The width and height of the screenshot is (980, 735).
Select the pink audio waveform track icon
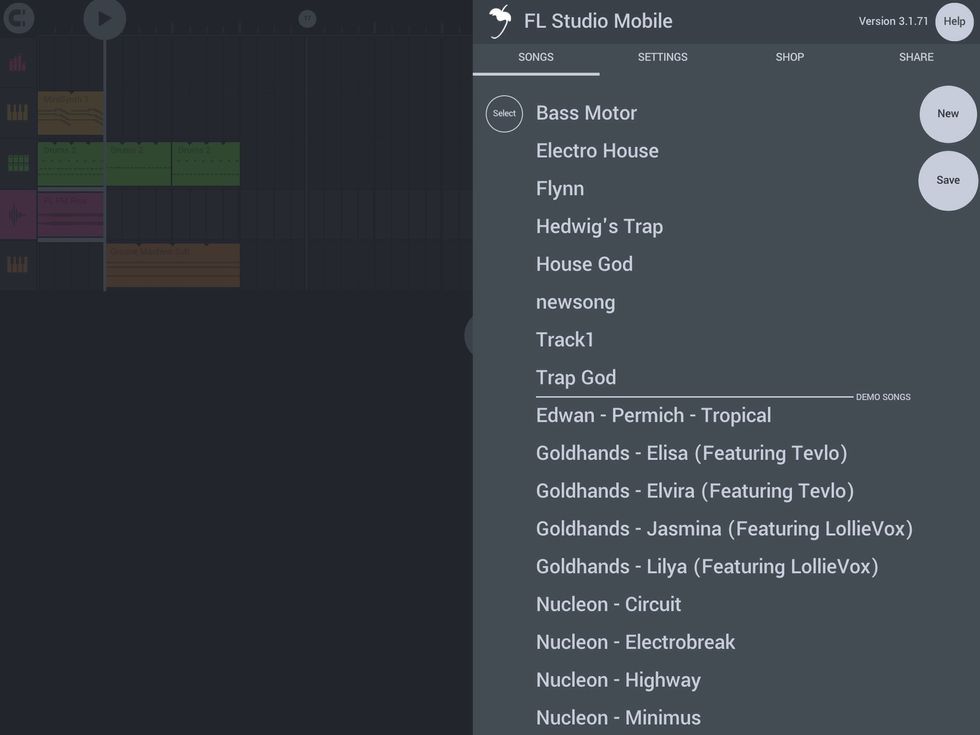(x=18, y=215)
